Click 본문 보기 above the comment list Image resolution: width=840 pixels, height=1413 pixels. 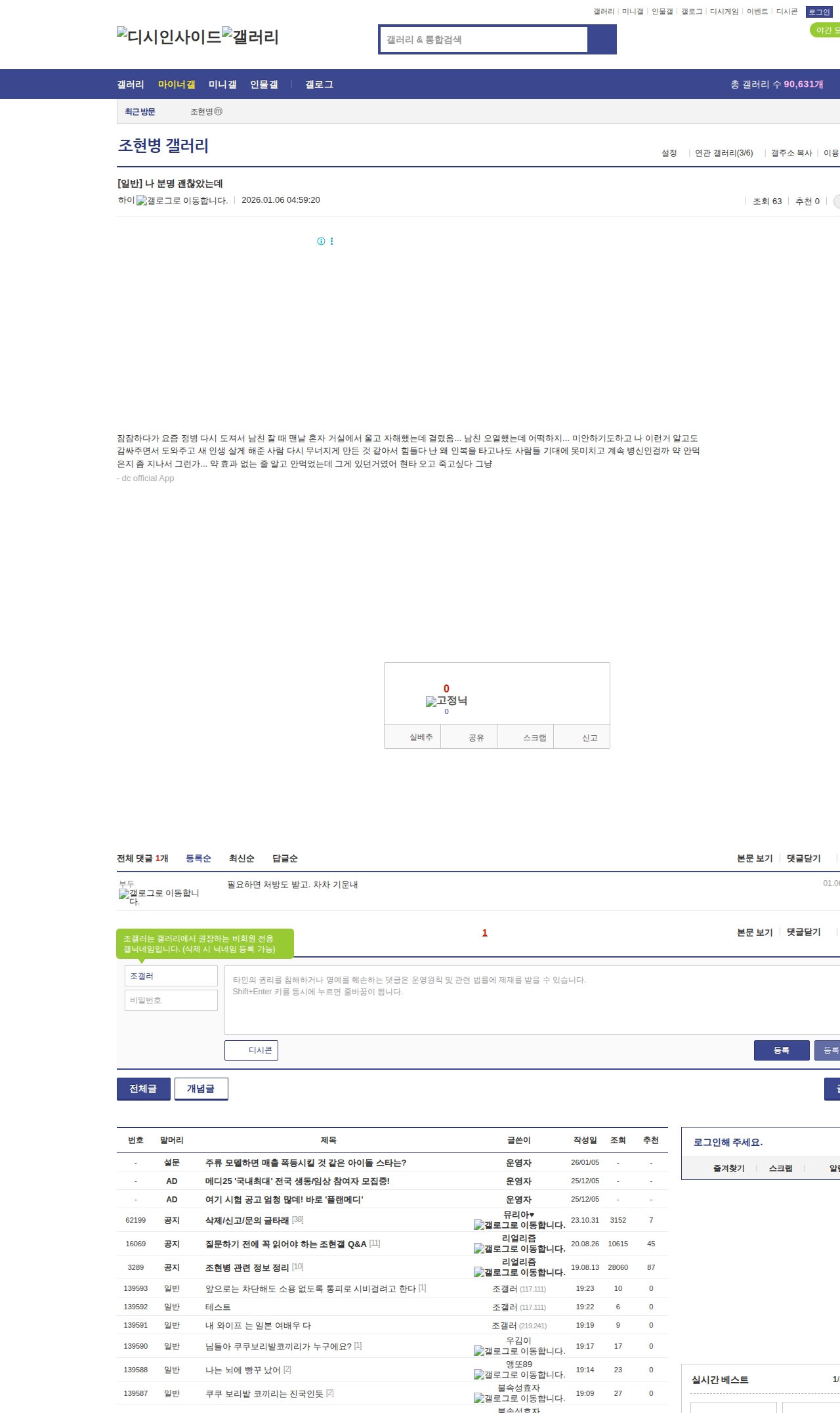(x=755, y=858)
